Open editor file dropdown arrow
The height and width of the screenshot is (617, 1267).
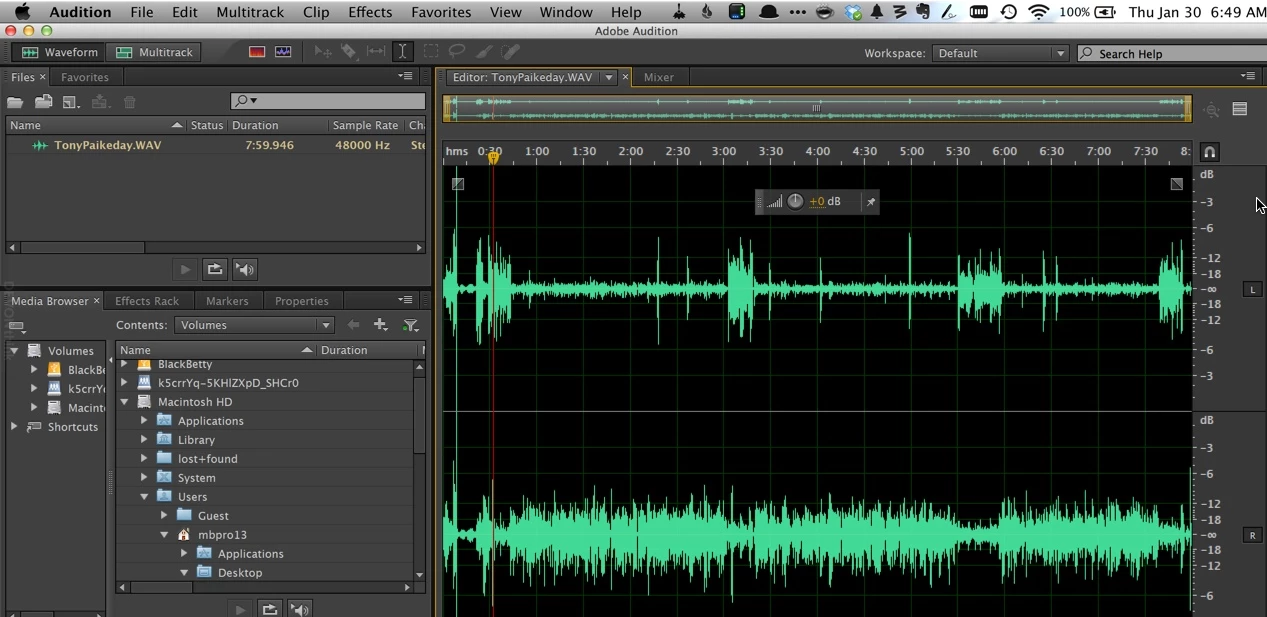click(608, 77)
